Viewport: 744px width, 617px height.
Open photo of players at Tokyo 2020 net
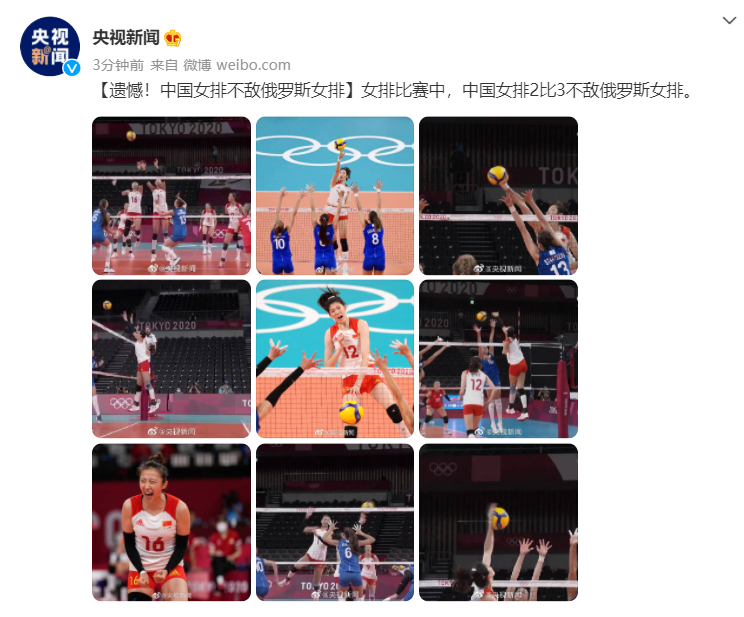[x=171, y=196]
